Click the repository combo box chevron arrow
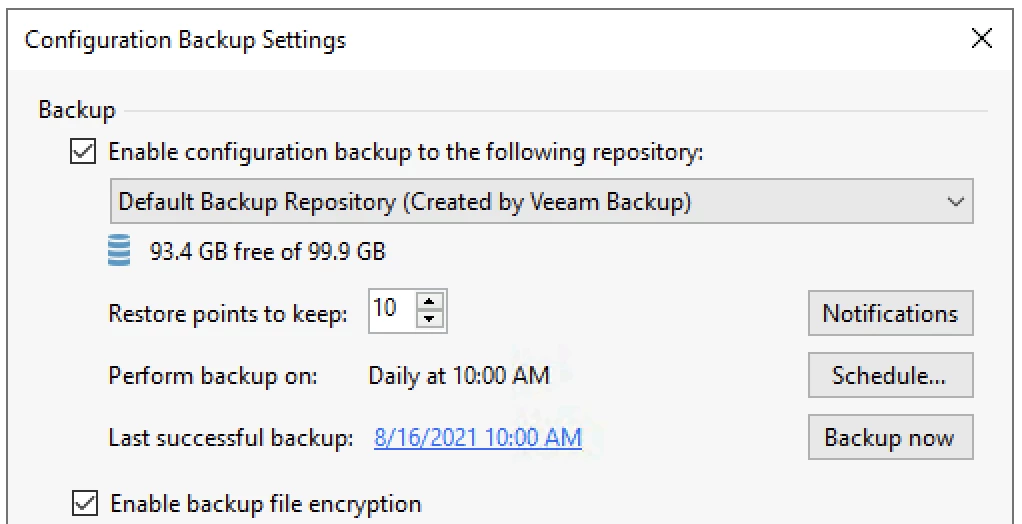The height and width of the screenshot is (524, 1022). (955, 202)
